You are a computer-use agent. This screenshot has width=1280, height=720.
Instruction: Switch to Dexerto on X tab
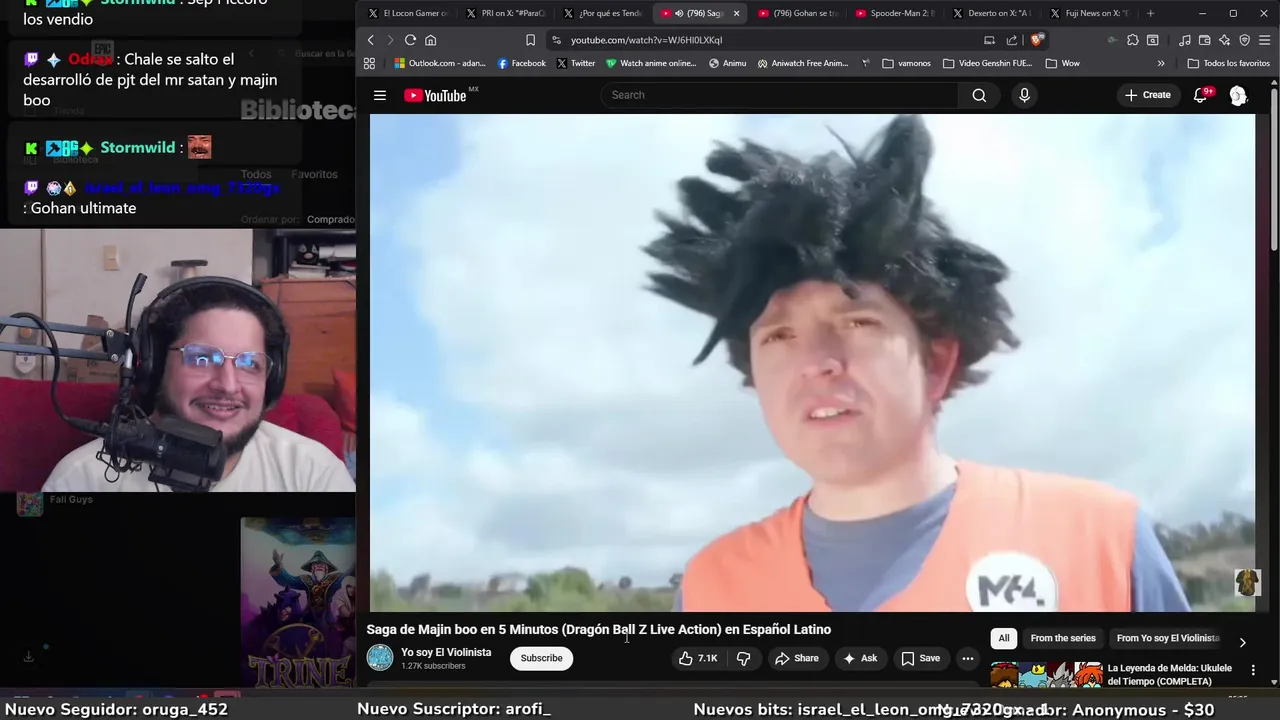click(992, 13)
